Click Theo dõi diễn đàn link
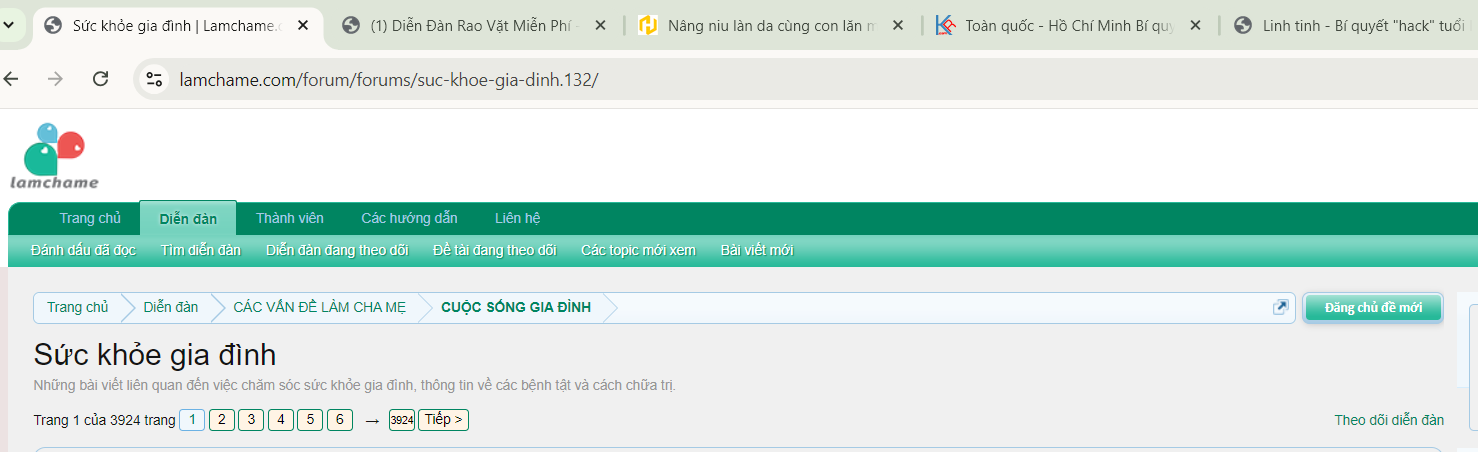1478x452 pixels. point(1389,420)
